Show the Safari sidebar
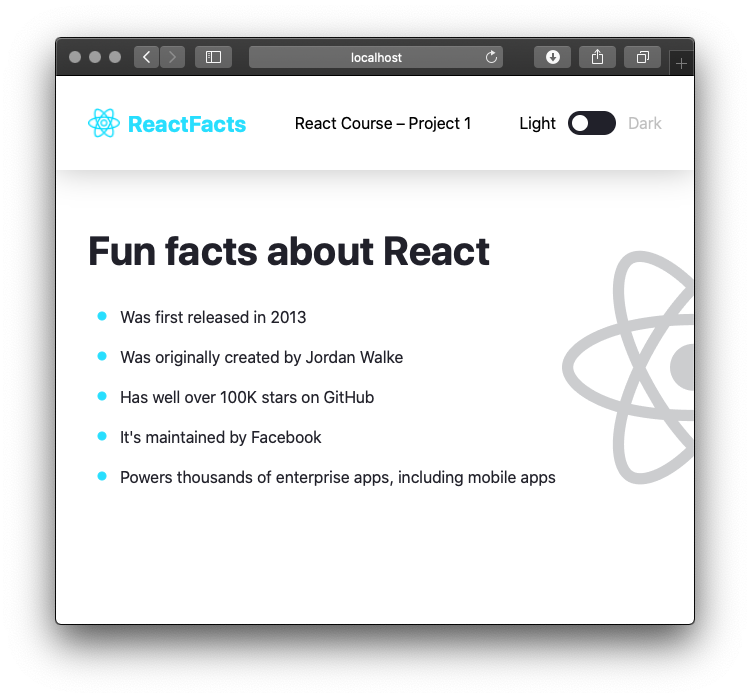Image resolution: width=750 pixels, height=698 pixels. (x=213, y=57)
